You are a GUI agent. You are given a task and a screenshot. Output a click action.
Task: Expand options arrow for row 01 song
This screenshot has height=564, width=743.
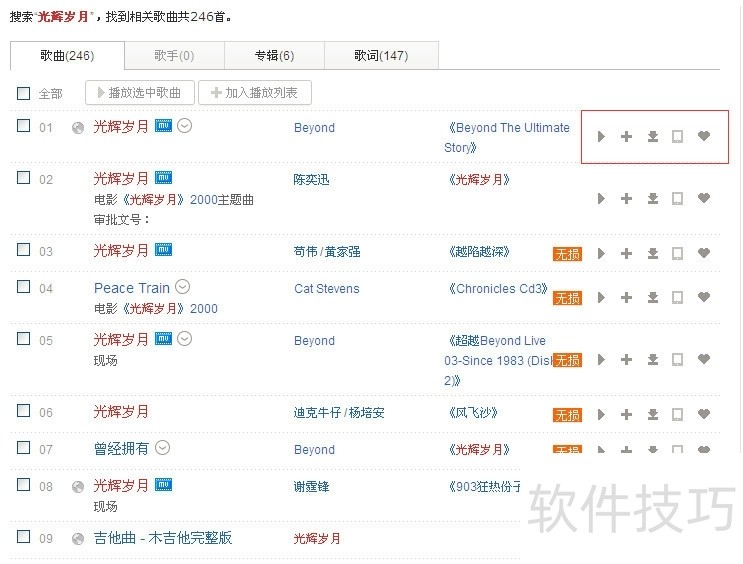click(x=184, y=126)
